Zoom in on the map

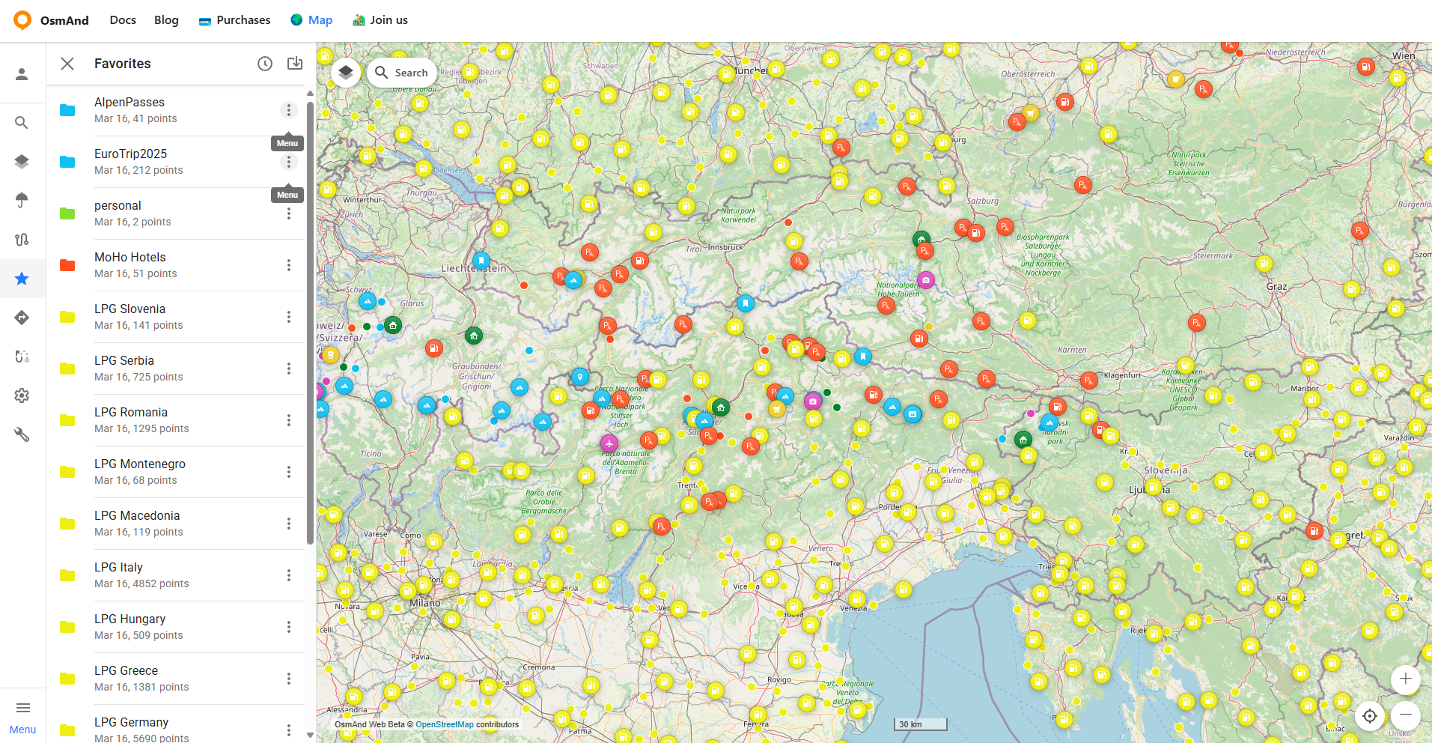[1405, 679]
